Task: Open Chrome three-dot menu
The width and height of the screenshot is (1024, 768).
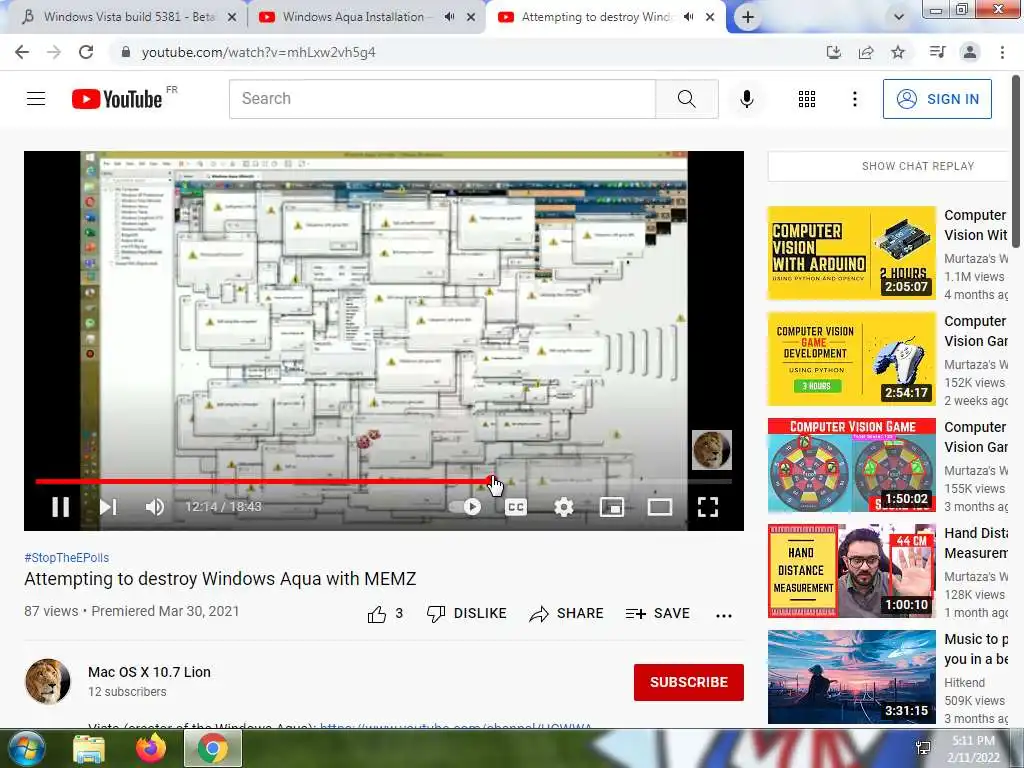Action: pyautogui.click(x=1002, y=52)
